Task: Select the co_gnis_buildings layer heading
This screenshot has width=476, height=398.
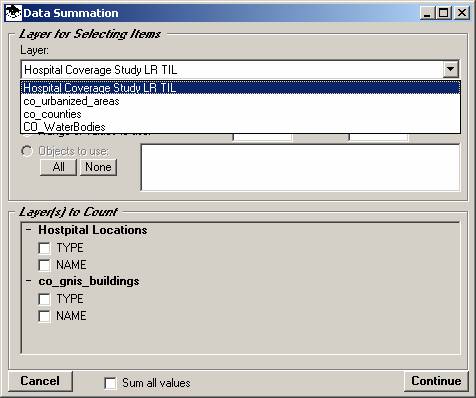Action: tap(89, 281)
